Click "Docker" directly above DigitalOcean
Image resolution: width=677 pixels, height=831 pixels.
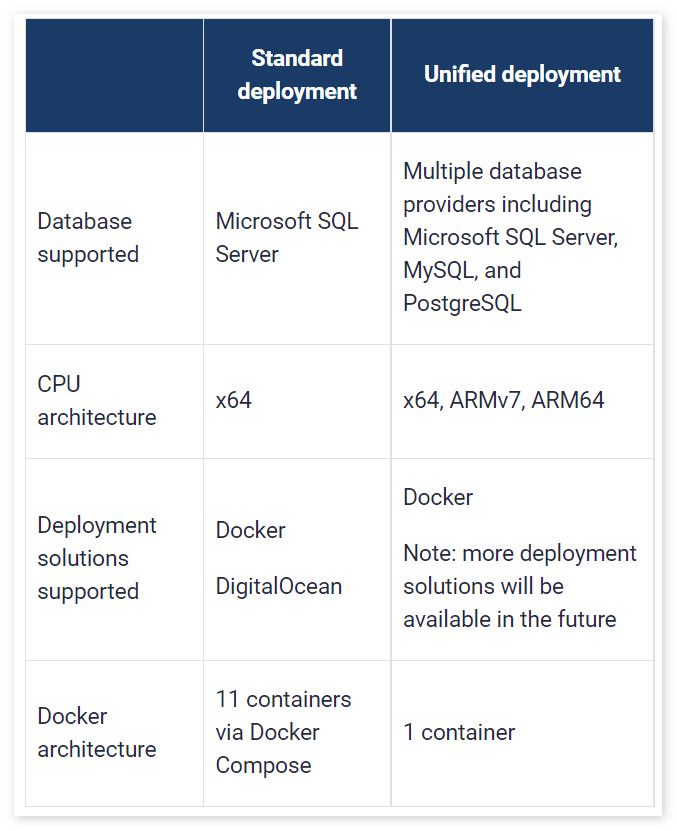(251, 530)
